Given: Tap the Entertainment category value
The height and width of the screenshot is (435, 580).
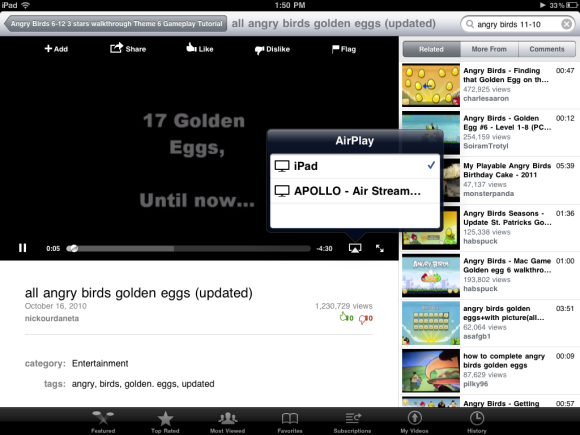Looking at the screenshot, I should pyautogui.click(x=100, y=364).
